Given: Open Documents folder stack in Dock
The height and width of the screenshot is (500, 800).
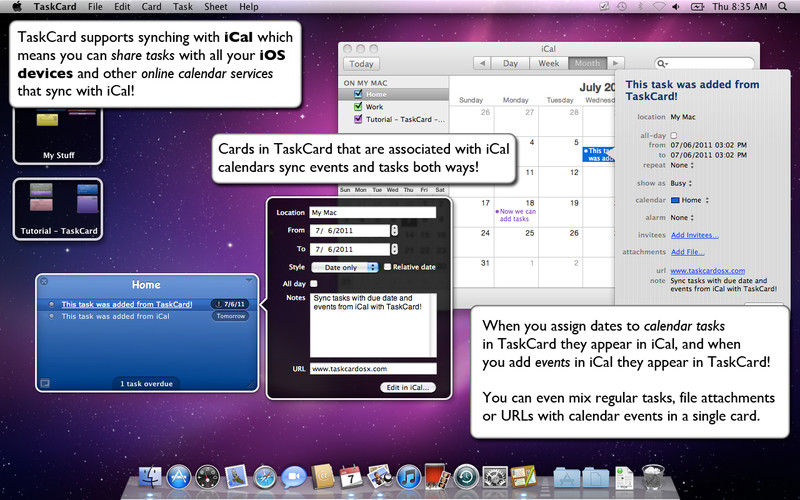Looking at the screenshot, I should click(595, 478).
